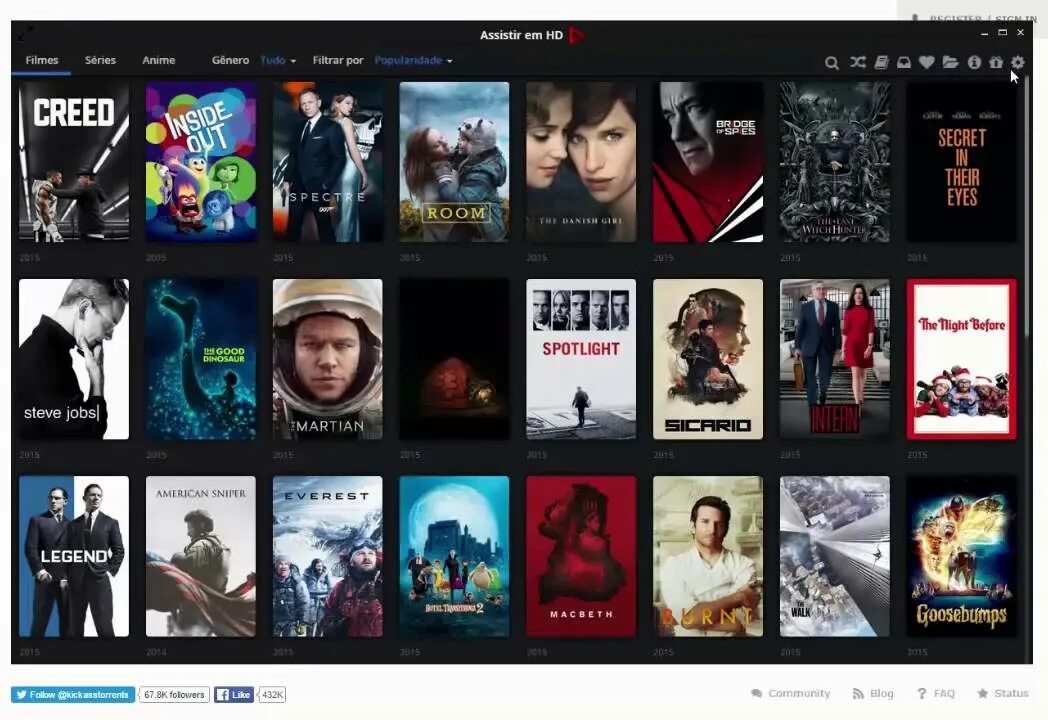Image resolution: width=1048 pixels, height=720 pixels.
Task: Select The Danish Girl poster
Action: (581, 162)
